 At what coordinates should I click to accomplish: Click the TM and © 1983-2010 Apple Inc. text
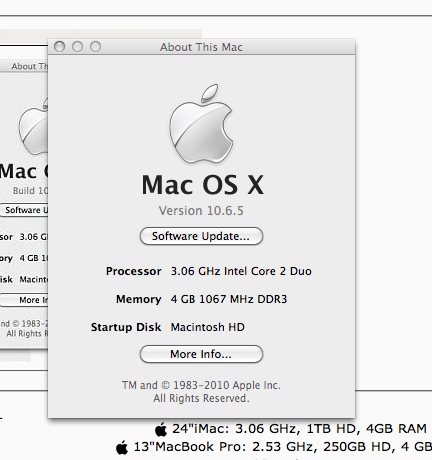[201, 385]
